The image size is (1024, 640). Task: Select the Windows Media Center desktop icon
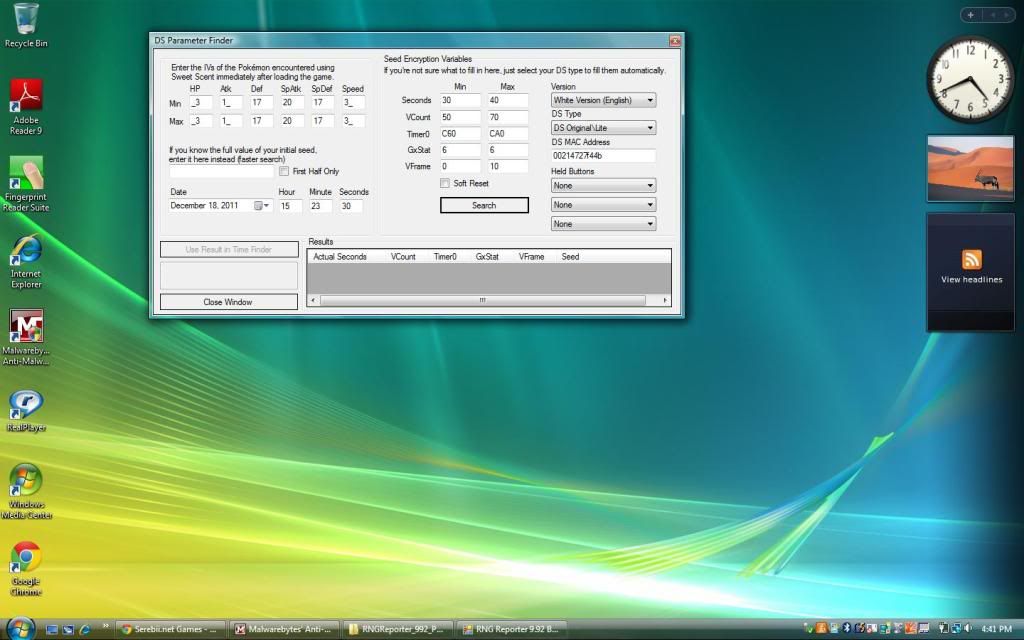pyautogui.click(x=25, y=491)
